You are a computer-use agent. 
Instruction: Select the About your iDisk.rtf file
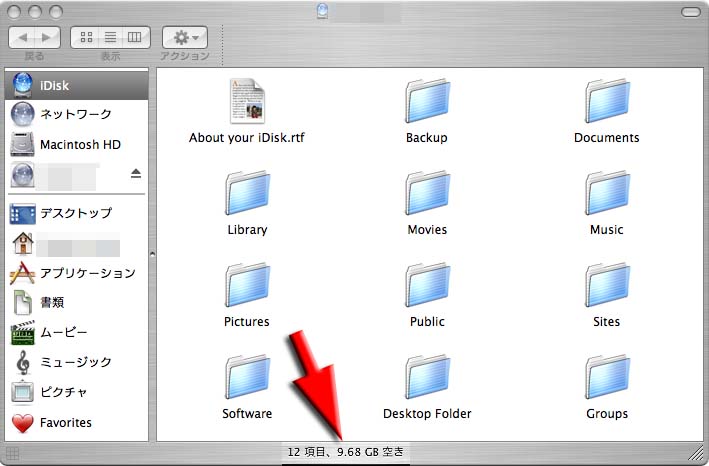tap(247, 101)
